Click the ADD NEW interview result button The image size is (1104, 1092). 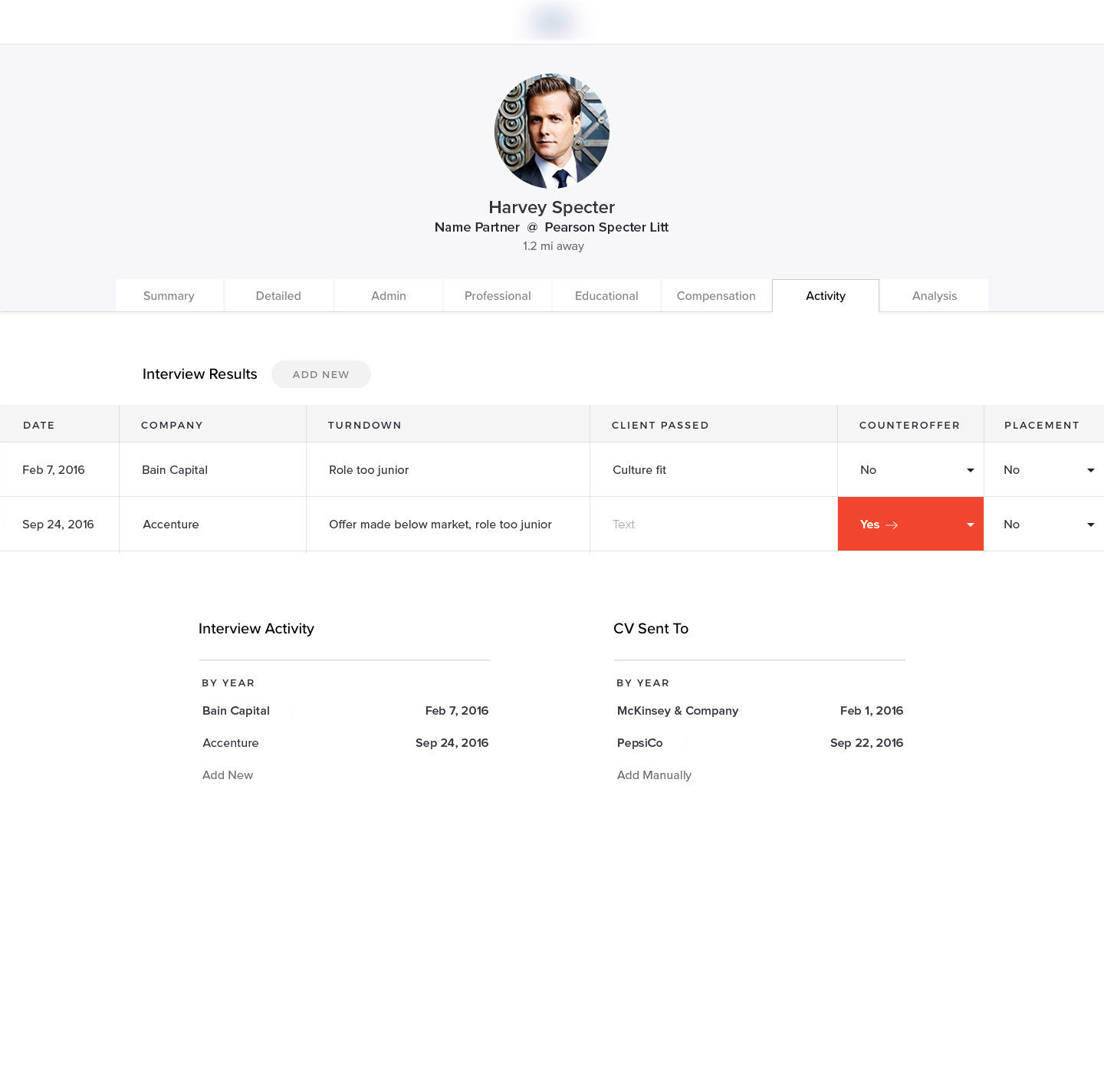pyautogui.click(x=321, y=374)
